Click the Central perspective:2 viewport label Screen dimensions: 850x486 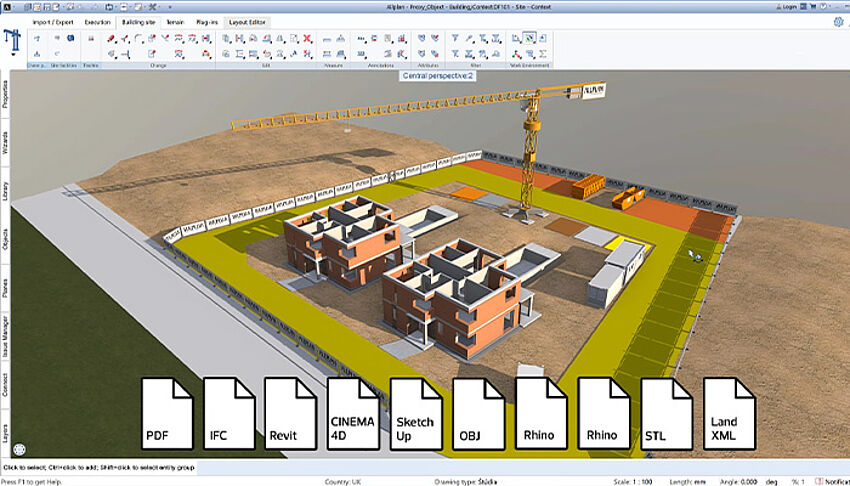point(437,75)
